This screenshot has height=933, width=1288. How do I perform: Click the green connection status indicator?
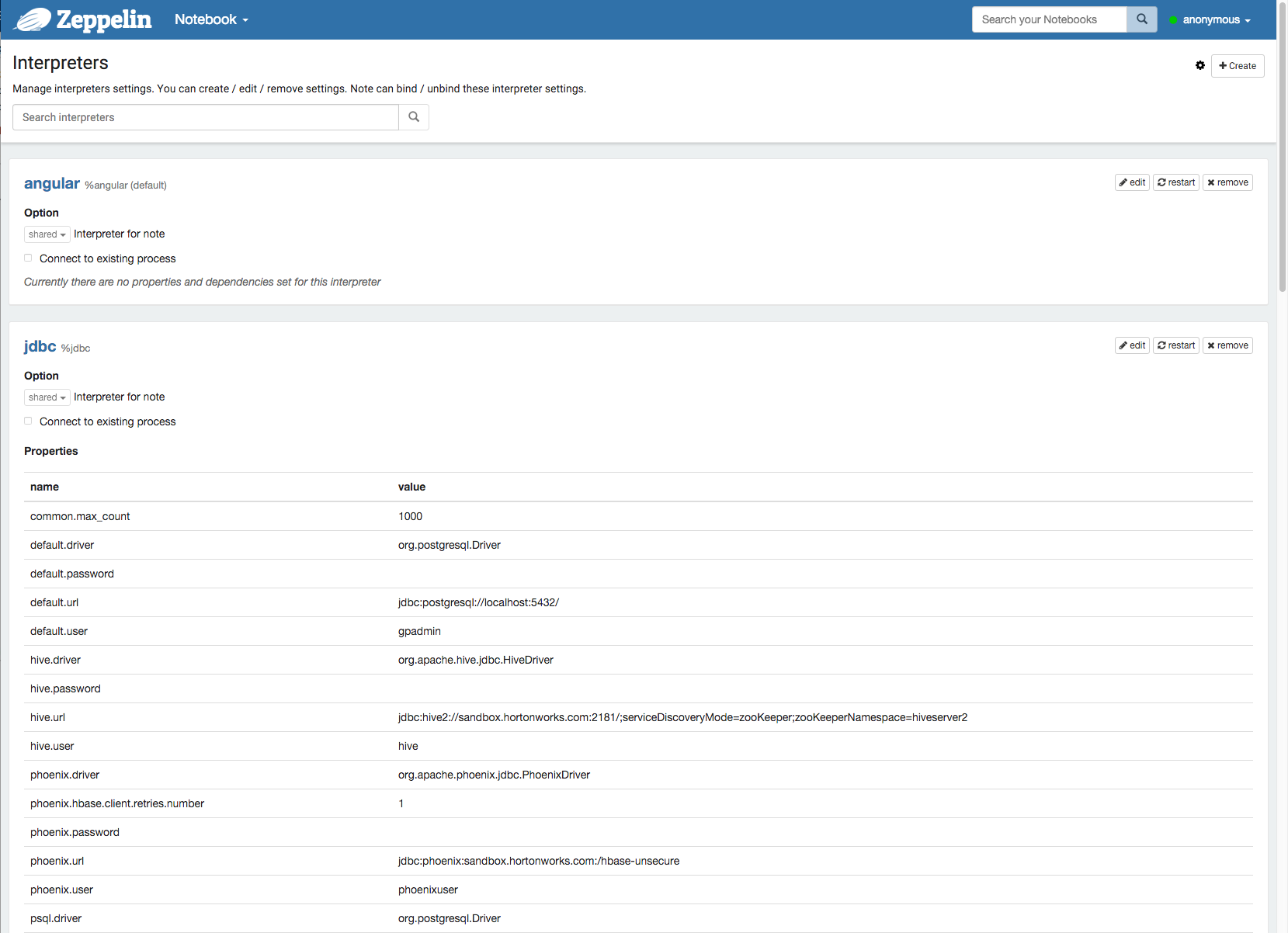(x=1175, y=19)
